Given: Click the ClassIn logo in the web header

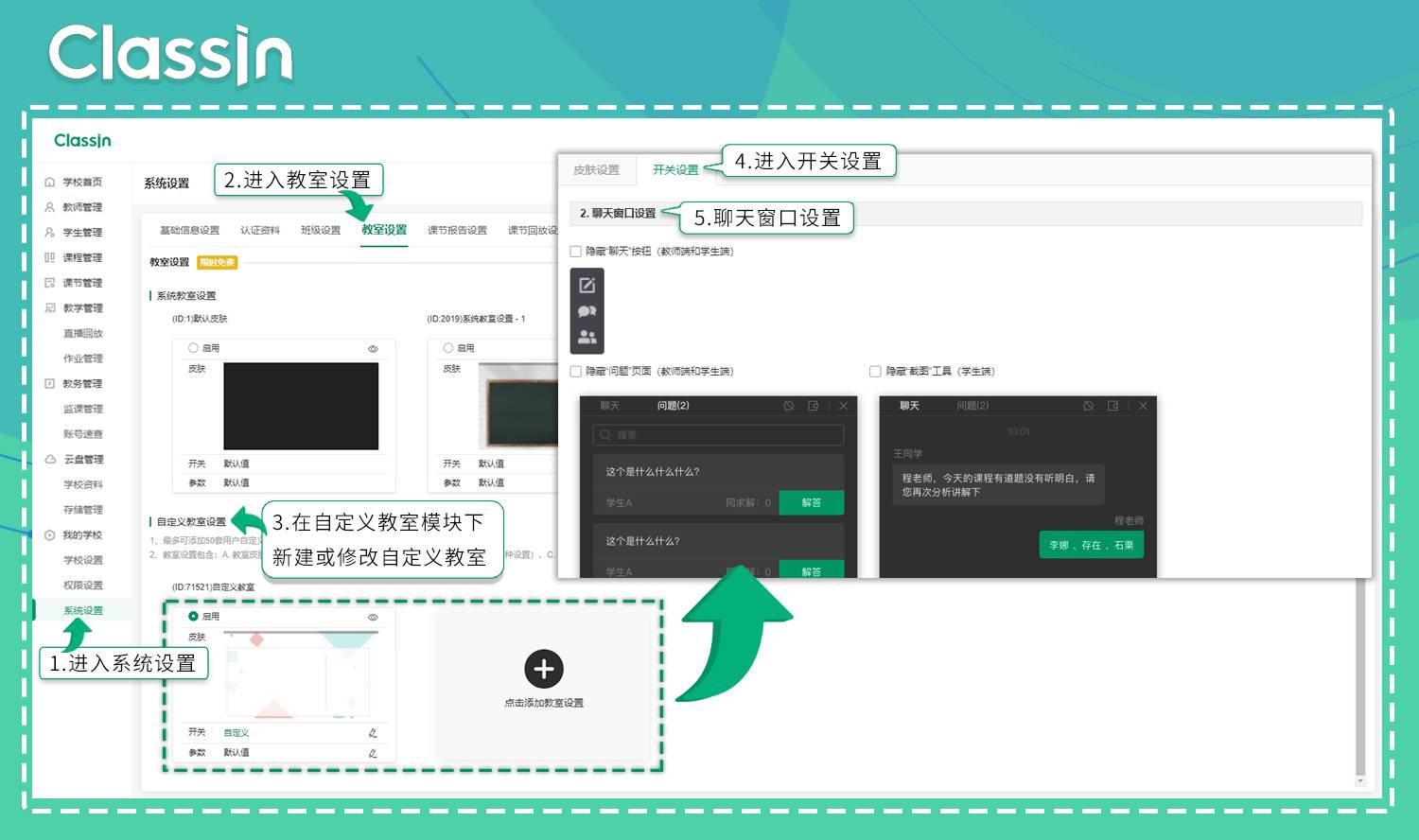Looking at the screenshot, I should point(82,141).
